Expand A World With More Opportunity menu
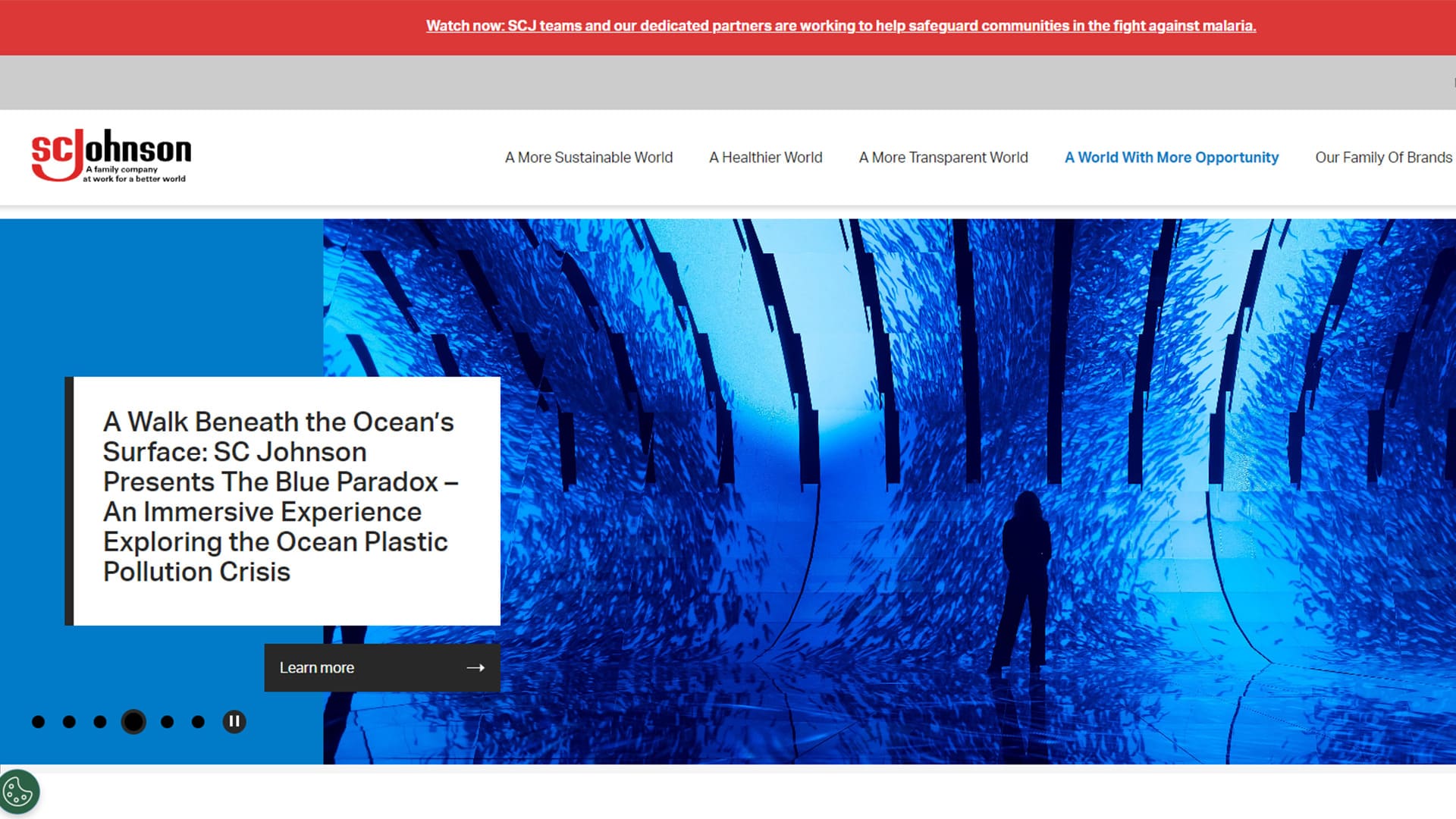The image size is (1456, 819). tap(1171, 158)
